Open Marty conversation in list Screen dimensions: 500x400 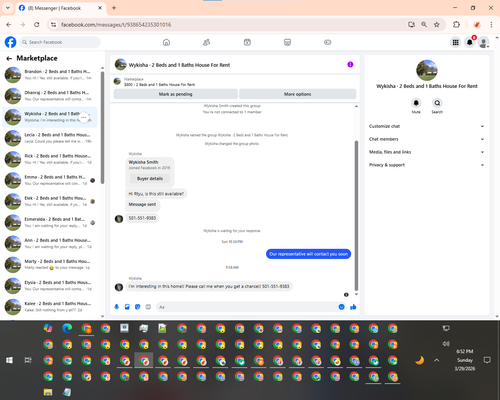point(50,264)
